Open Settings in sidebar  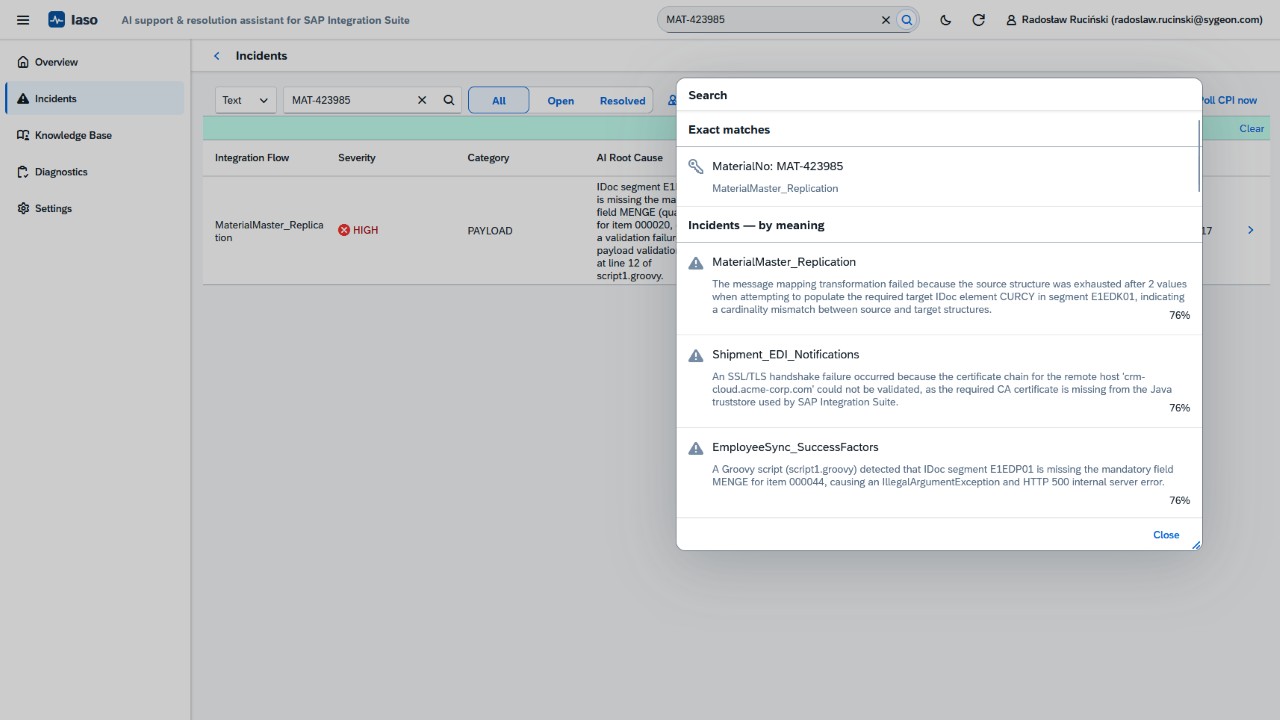pyautogui.click(x=95, y=208)
